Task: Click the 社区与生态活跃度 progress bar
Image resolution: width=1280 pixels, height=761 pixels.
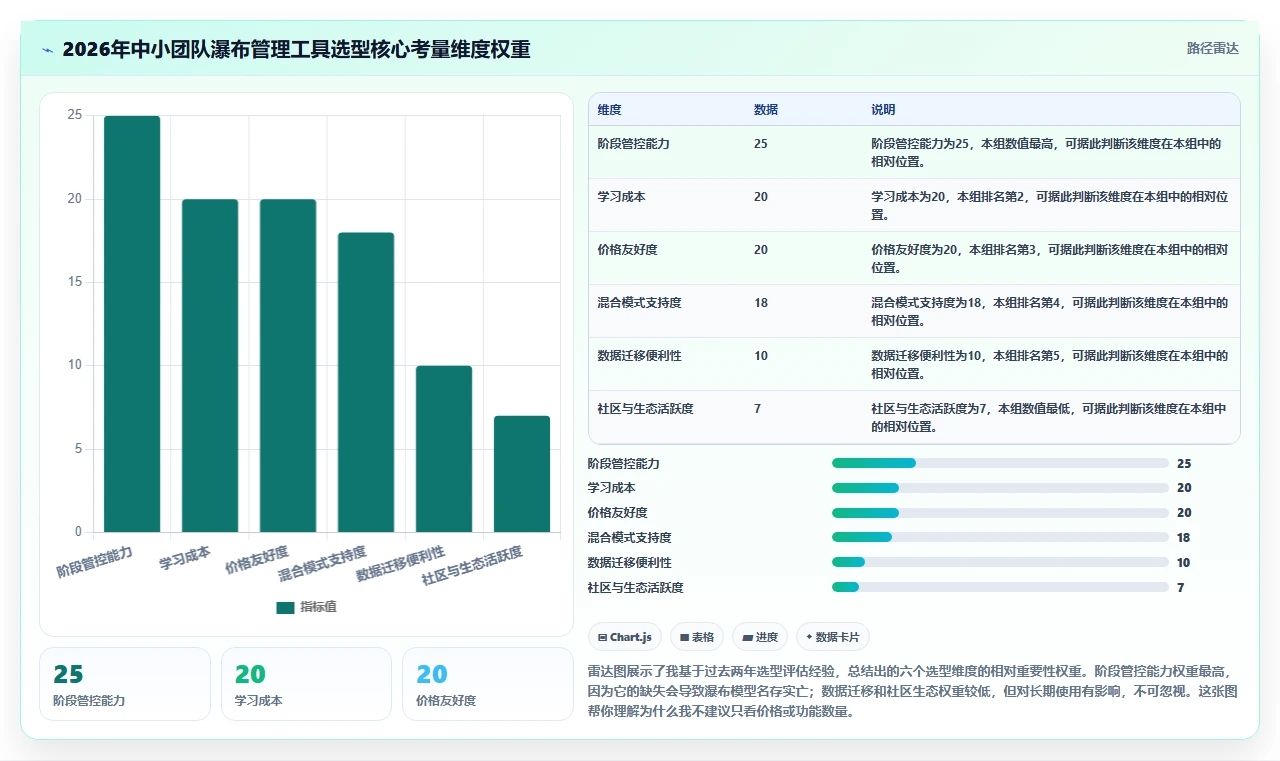Action: (x=1000, y=587)
